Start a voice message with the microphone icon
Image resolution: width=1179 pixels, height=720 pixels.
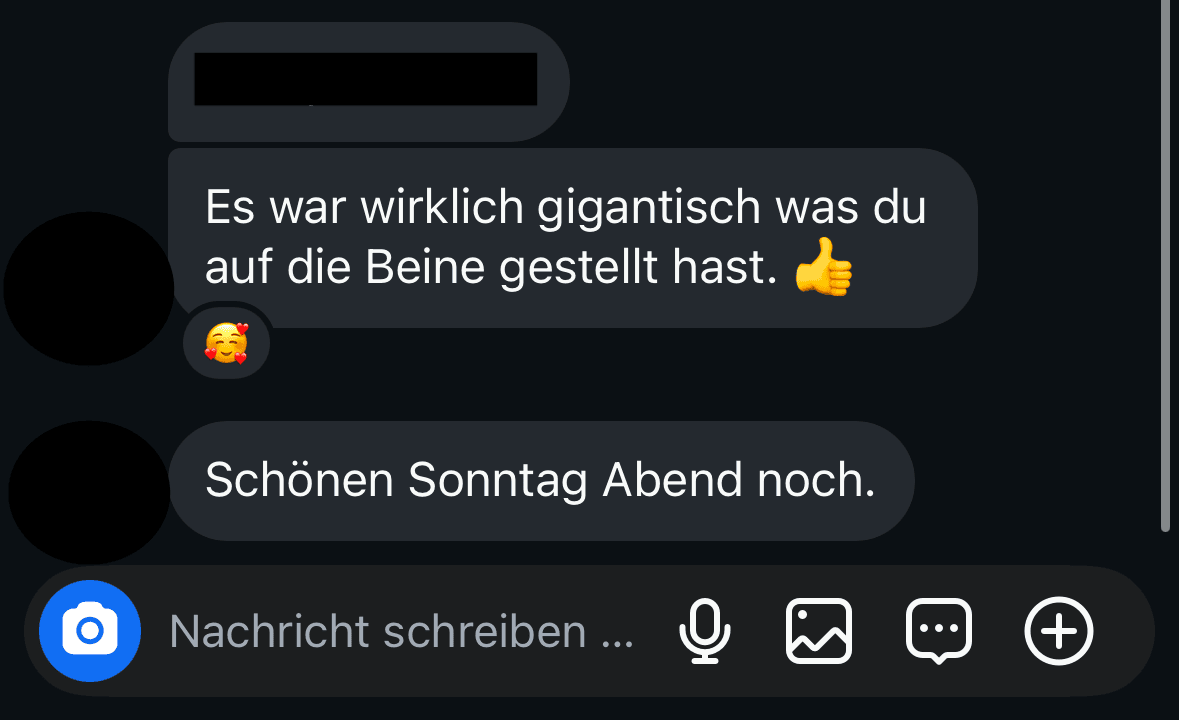(x=705, y=631)
